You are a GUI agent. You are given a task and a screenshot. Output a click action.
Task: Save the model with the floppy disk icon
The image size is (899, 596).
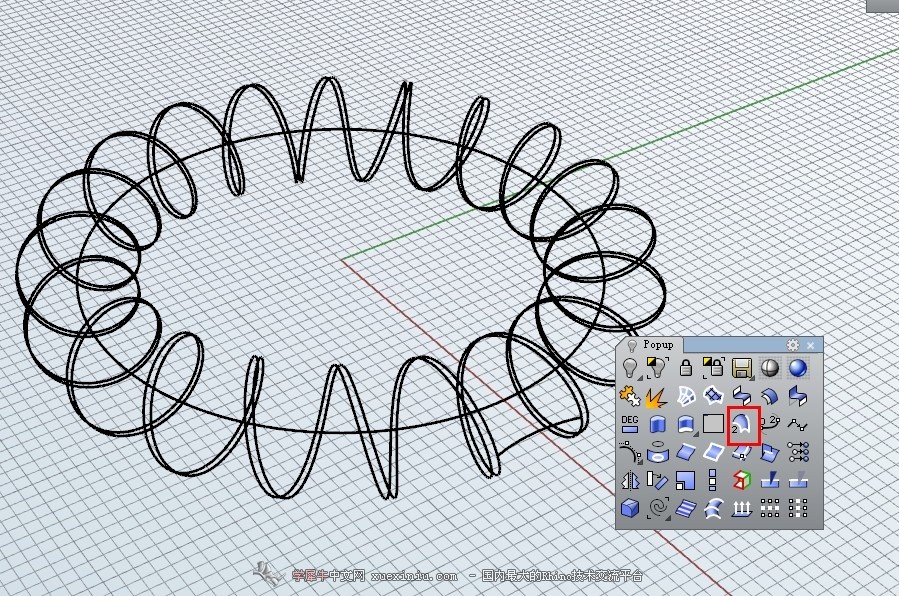tap(742, 368)
